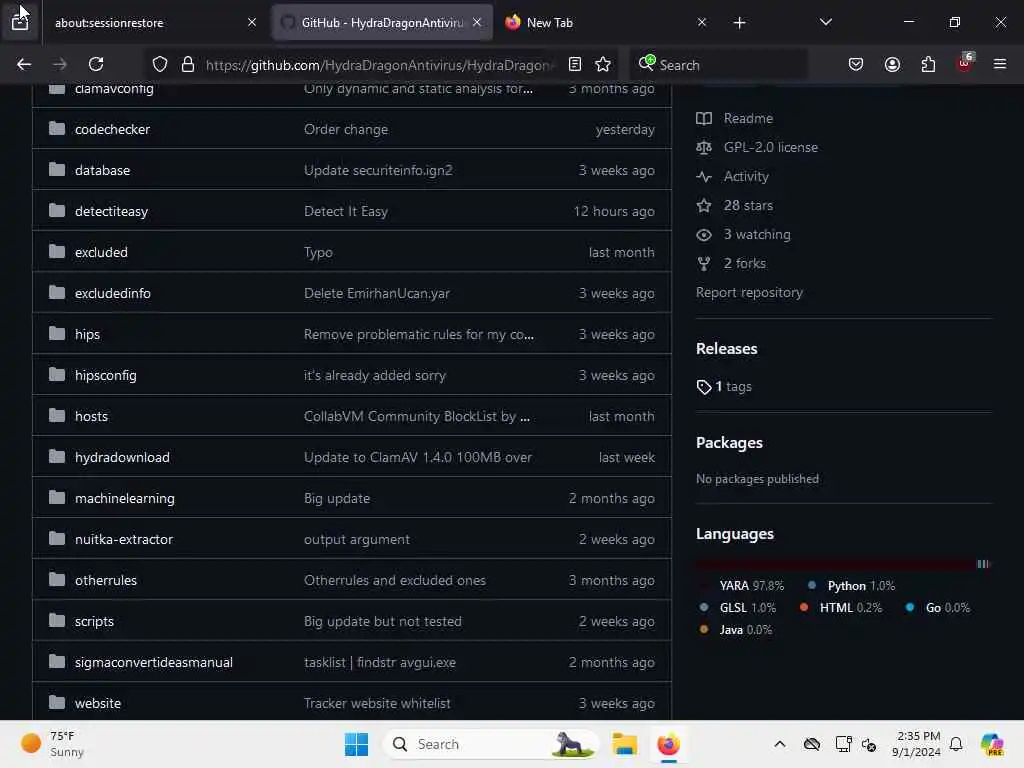This screenshot has width=1024, height=768.
Task: Open a new tab with plus button
Action: [x=739, y=23]
